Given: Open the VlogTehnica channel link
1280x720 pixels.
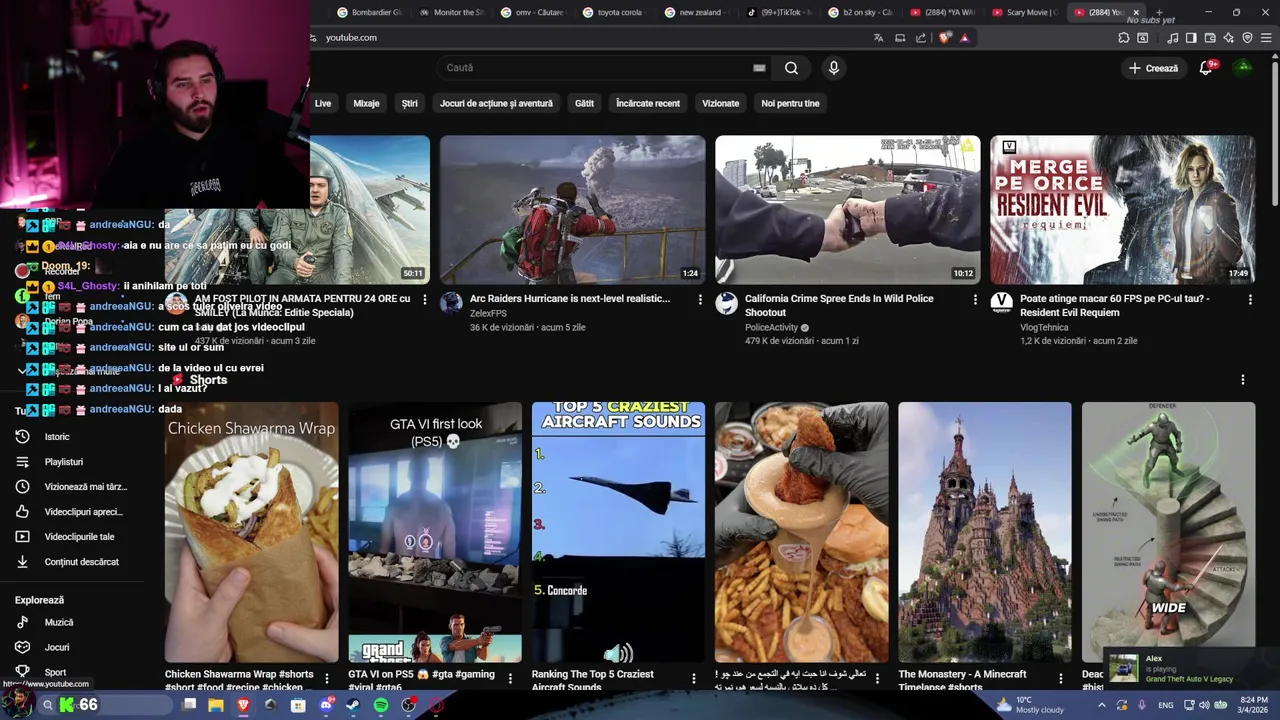Looking at the screenshot, I should tap(1044, 328).
